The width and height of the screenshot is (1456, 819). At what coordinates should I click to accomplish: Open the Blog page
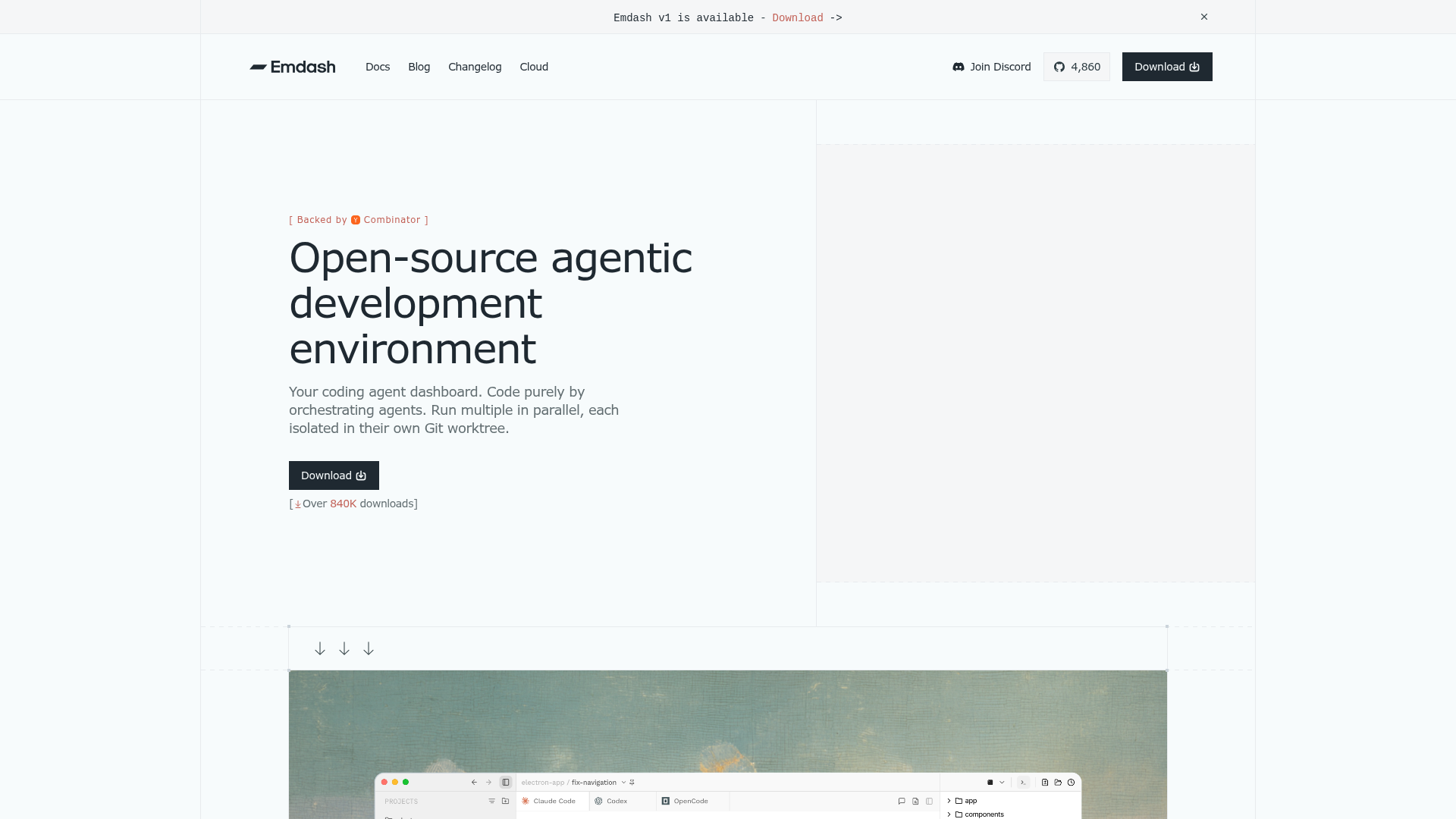click(x=419, y=67)
